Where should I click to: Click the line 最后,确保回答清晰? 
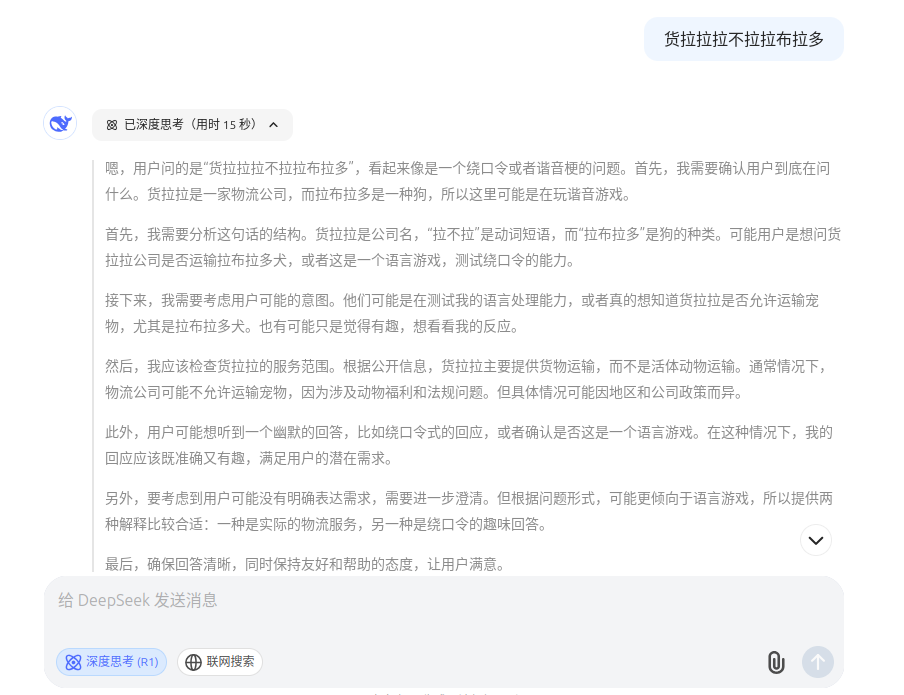[307, 564]
